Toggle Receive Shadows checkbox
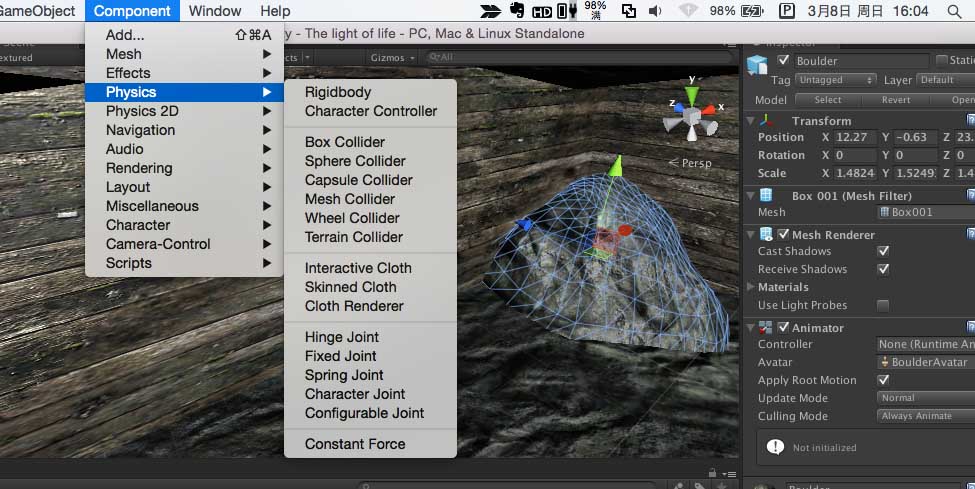The width and height of the screenshot is (975, 489). tap(883, 269)
